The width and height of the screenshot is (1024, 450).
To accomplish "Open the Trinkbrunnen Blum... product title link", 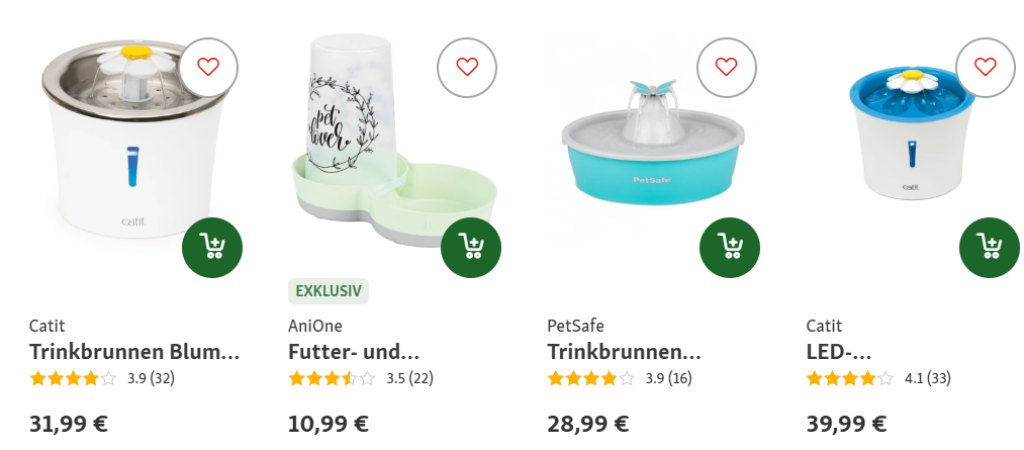I will point(135,352).
